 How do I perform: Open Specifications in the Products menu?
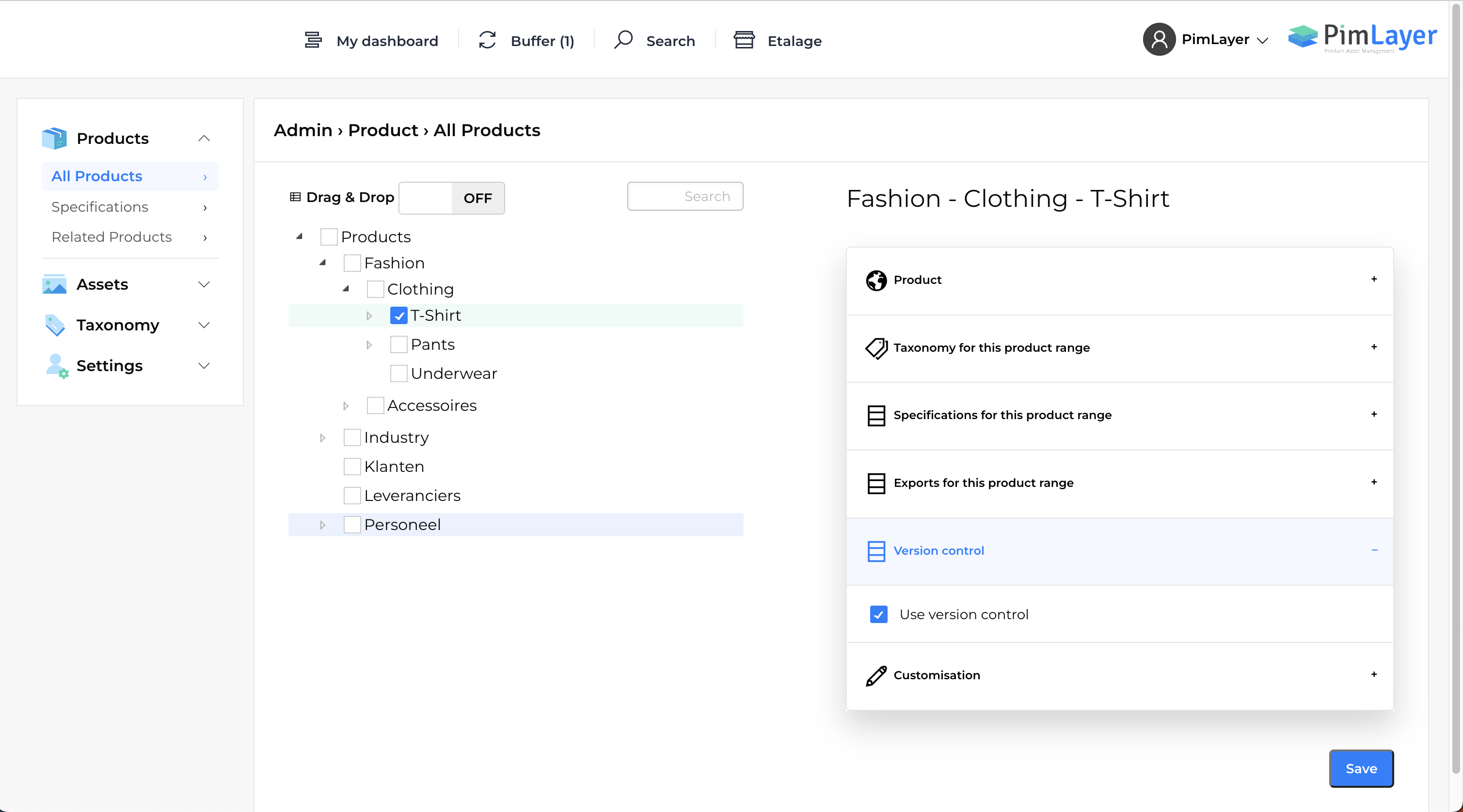click(100, 207)
